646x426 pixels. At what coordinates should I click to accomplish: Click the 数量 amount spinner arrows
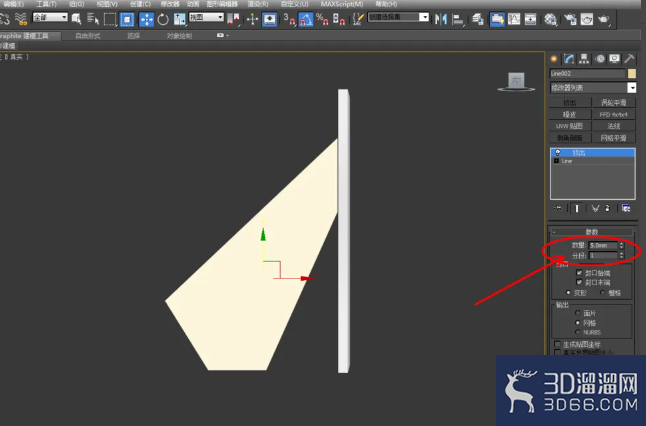point(622,245)
